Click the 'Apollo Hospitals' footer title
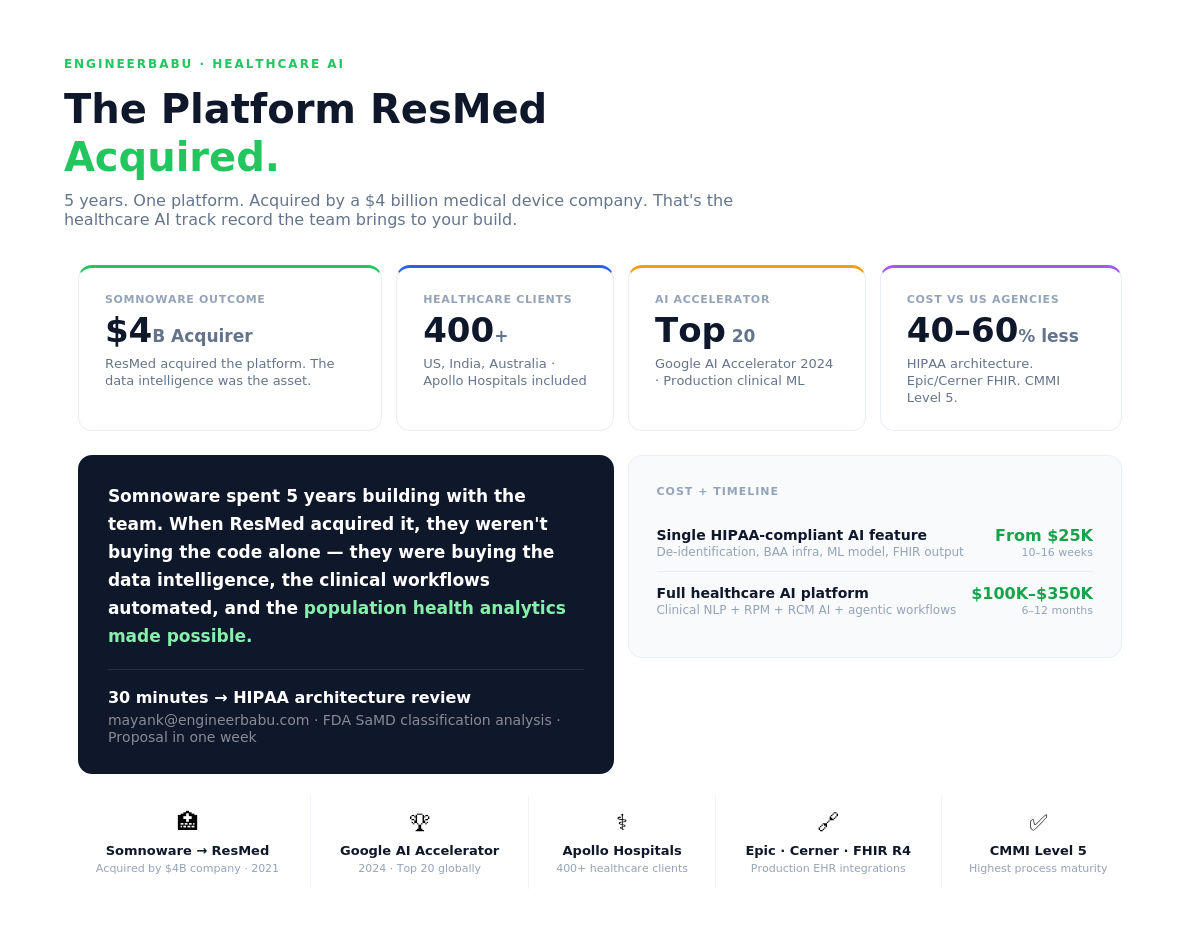The width and height of the screenshot is (1200, 946). click(x=622, y=851)
